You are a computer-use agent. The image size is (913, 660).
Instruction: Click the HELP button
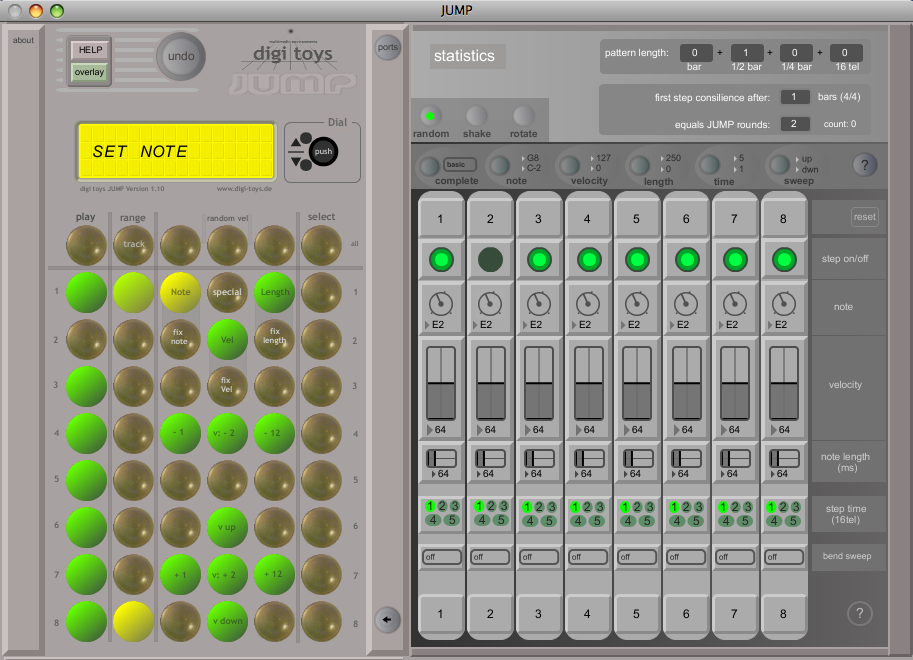(90, 50)
